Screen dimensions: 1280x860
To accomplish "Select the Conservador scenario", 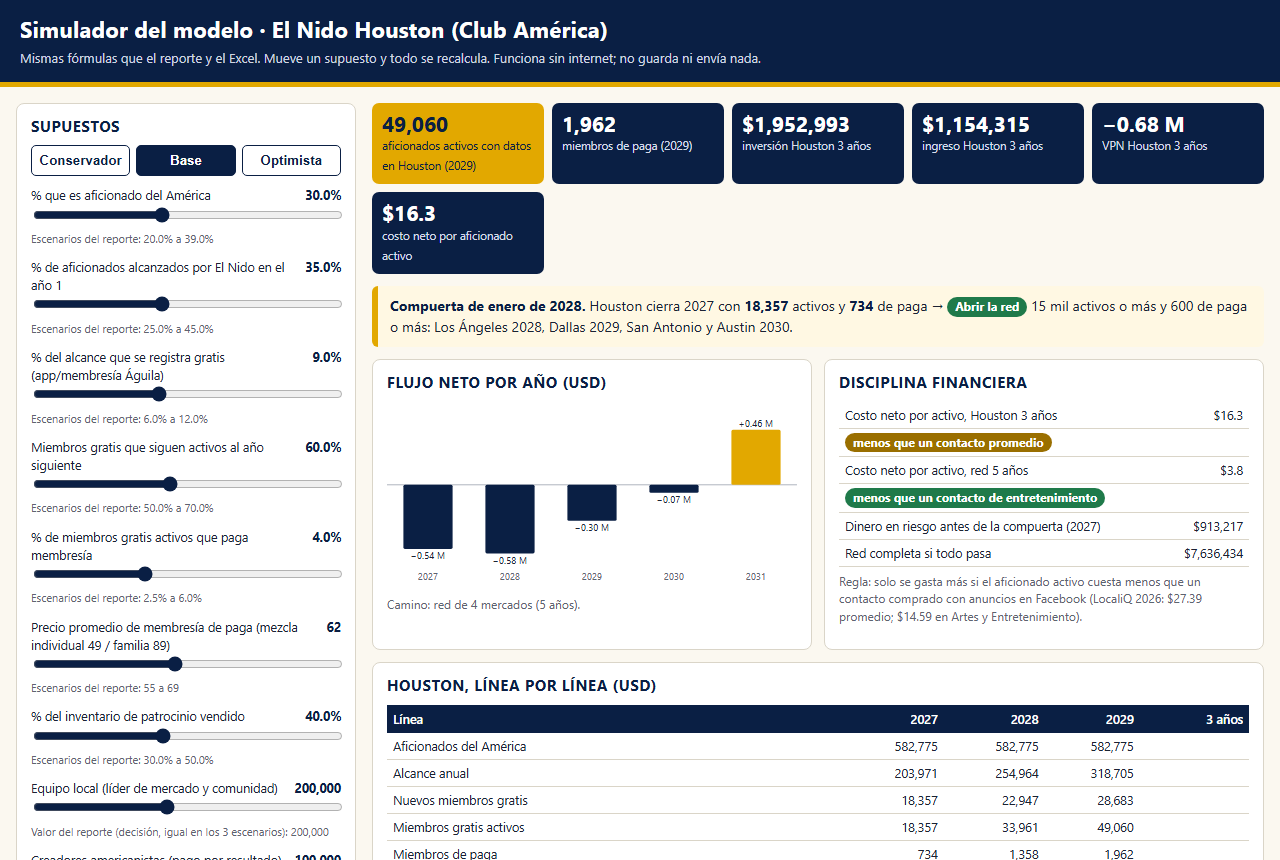I will pyautogui.click(x=81, y=160).
